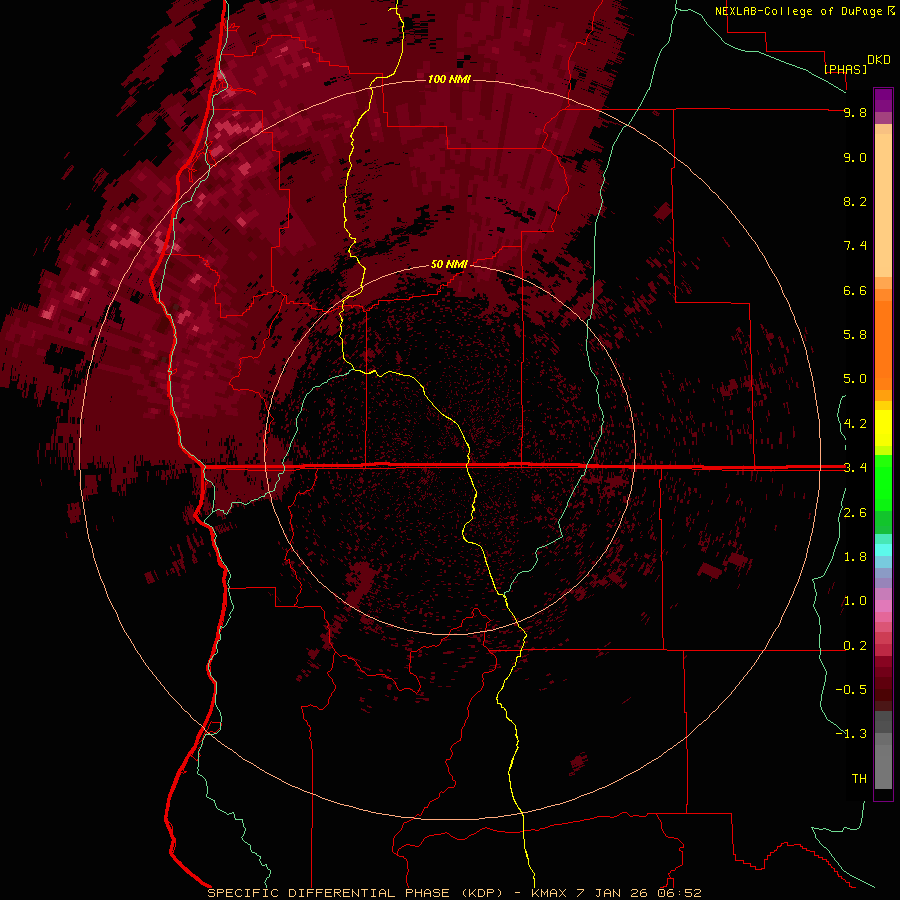Click the 9.0 scale value
The image size is (900, 900).
point(855,157)
